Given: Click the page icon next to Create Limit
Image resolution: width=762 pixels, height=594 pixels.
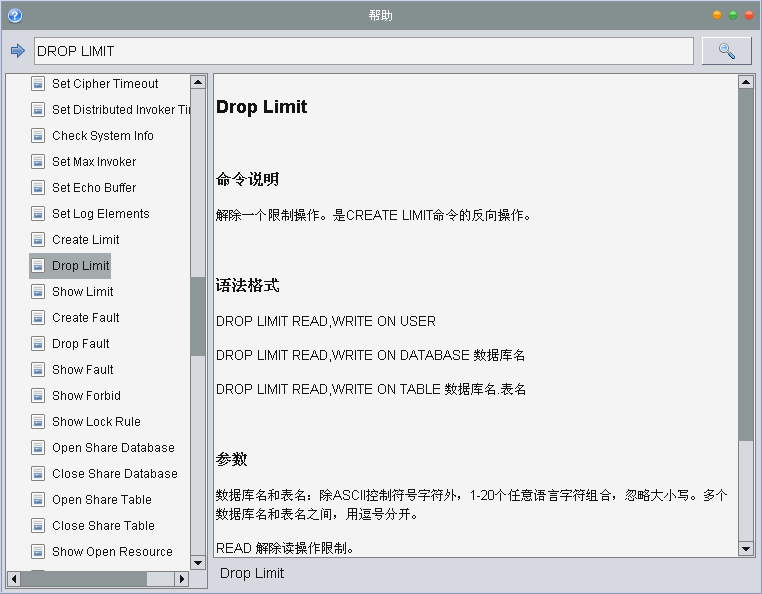Looking at the screenshot, I should coord(38,240).
